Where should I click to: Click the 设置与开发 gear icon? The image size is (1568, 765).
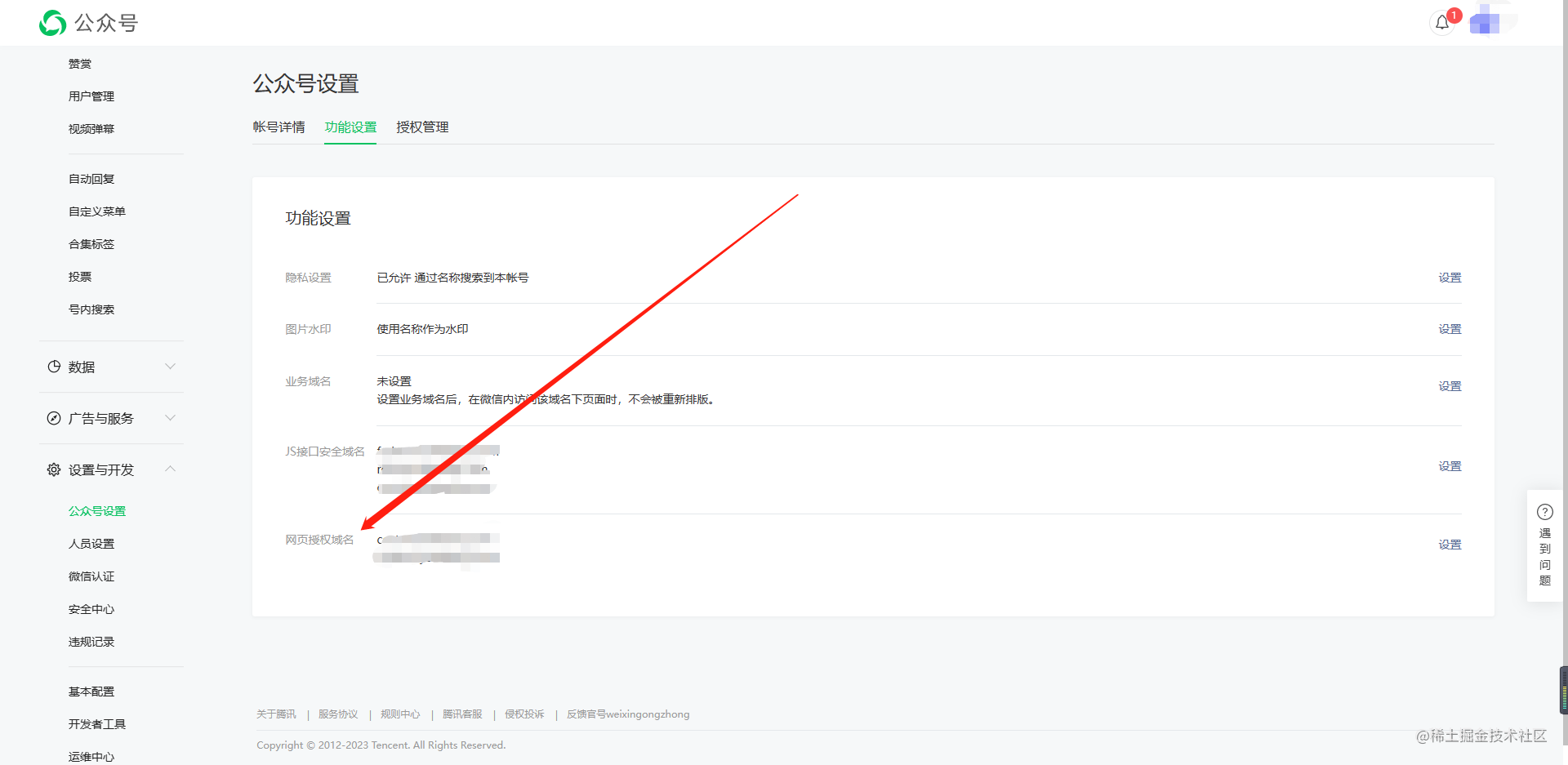point(54,469)
